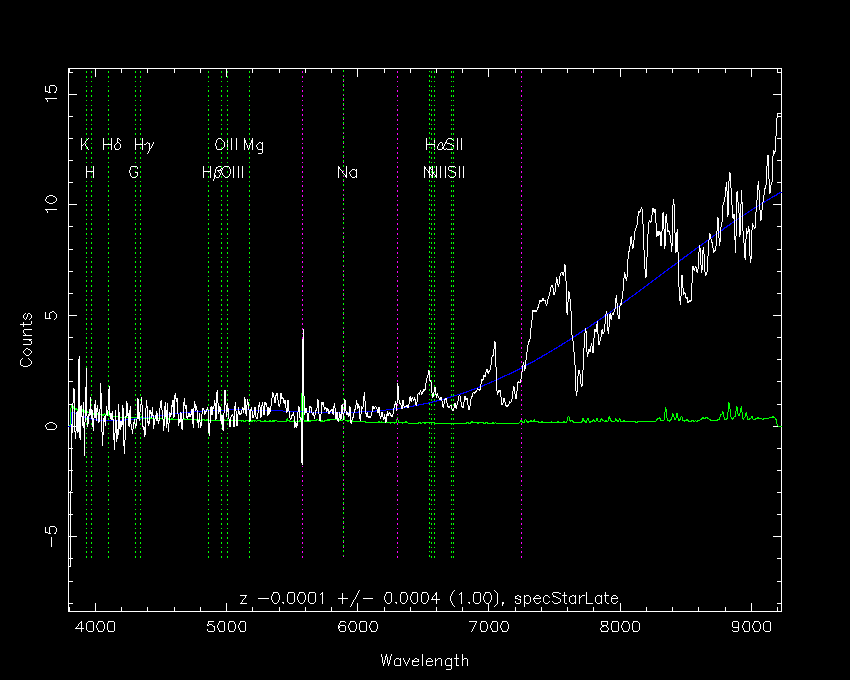The width and height of the screenshot is (850, 680).
Task: Click the Hβ line label
Action: pos(210,173)
